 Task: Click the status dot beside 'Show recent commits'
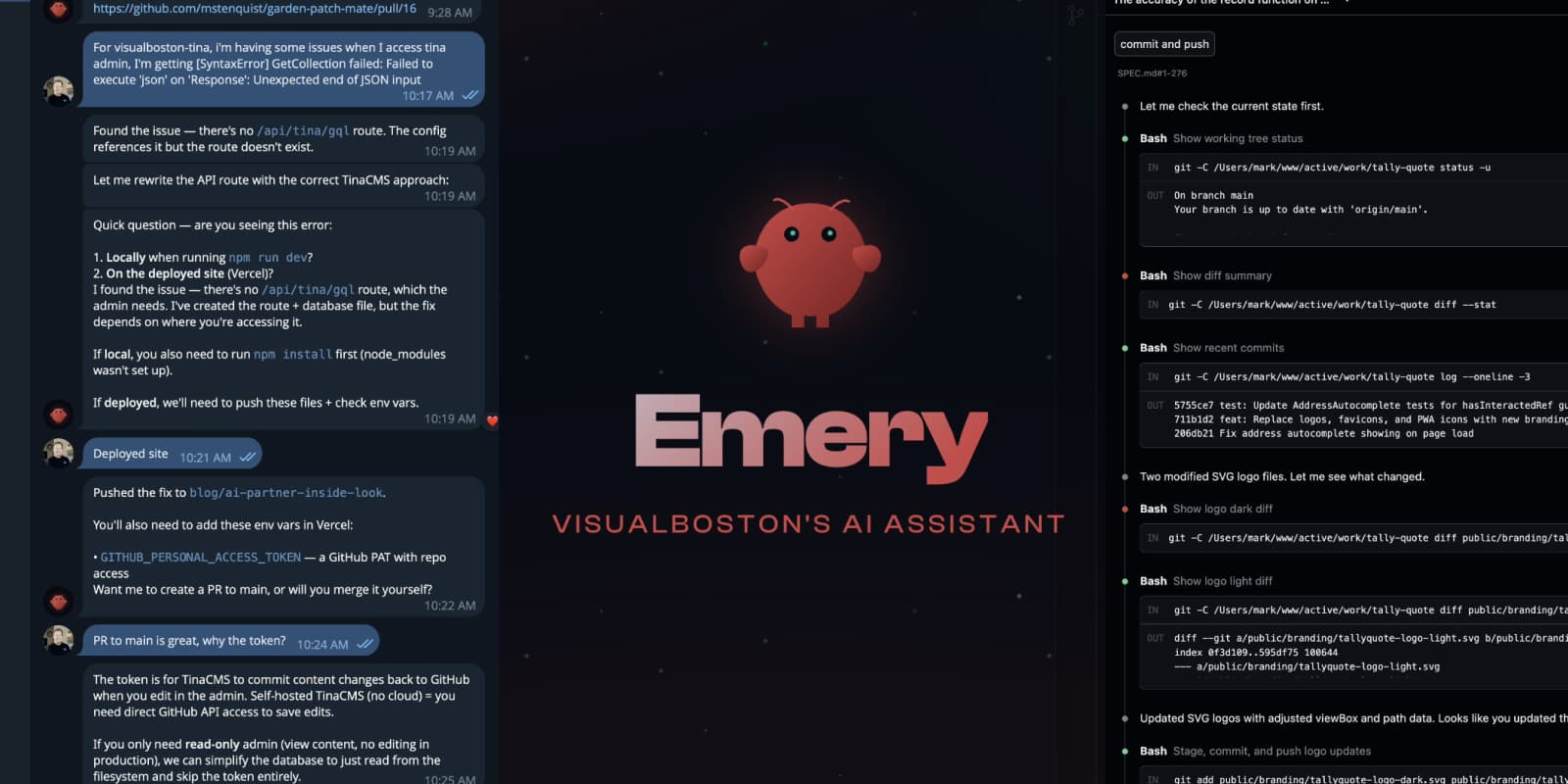pos(1124,348)
